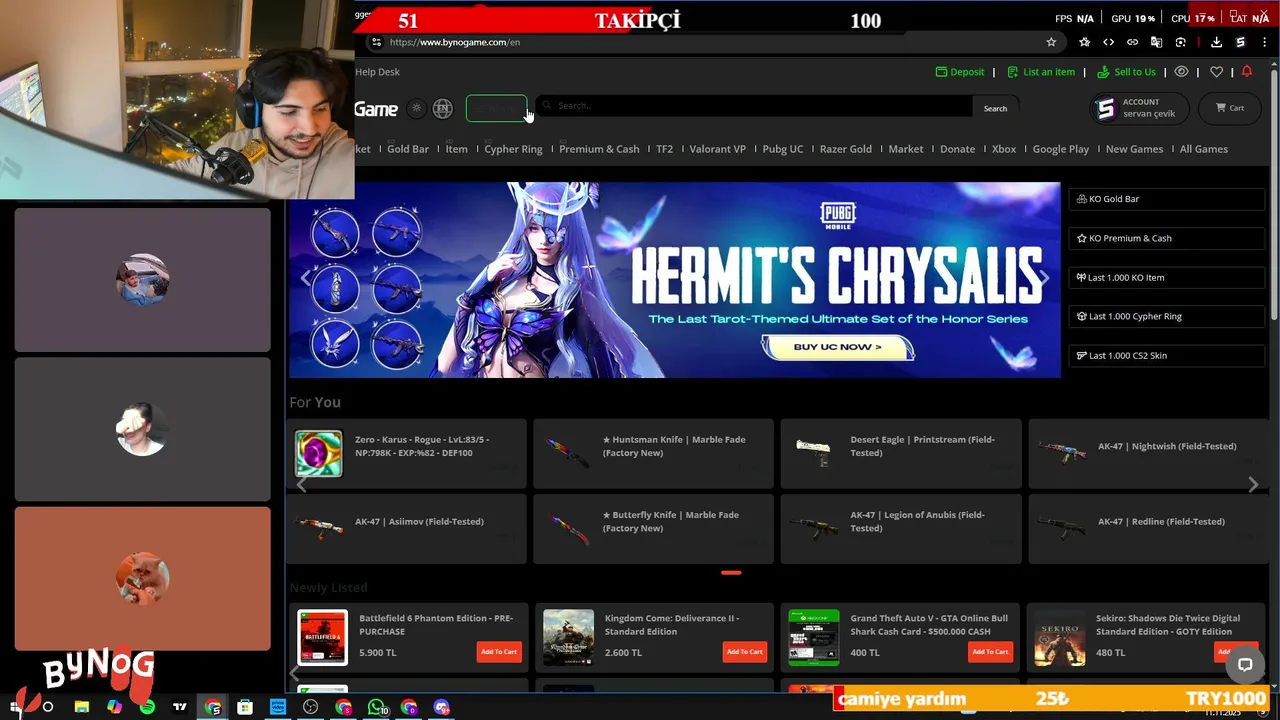Open the site information icon in address bar

[376, 42]
